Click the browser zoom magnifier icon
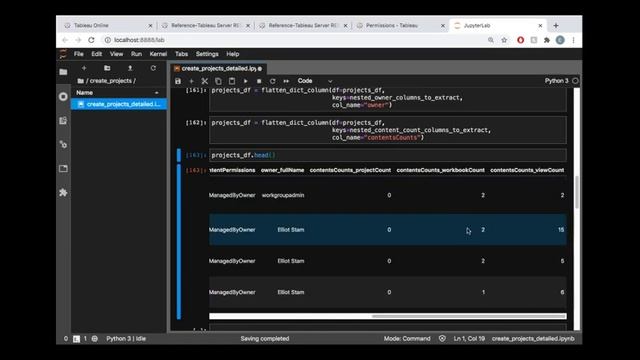 (x=491, y=40)
